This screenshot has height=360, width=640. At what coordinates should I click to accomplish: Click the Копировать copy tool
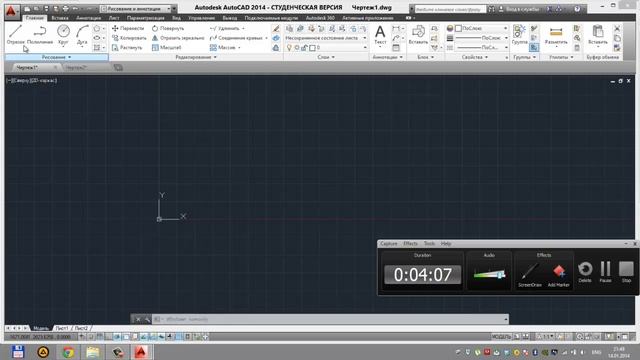click(x=129, y=38)
